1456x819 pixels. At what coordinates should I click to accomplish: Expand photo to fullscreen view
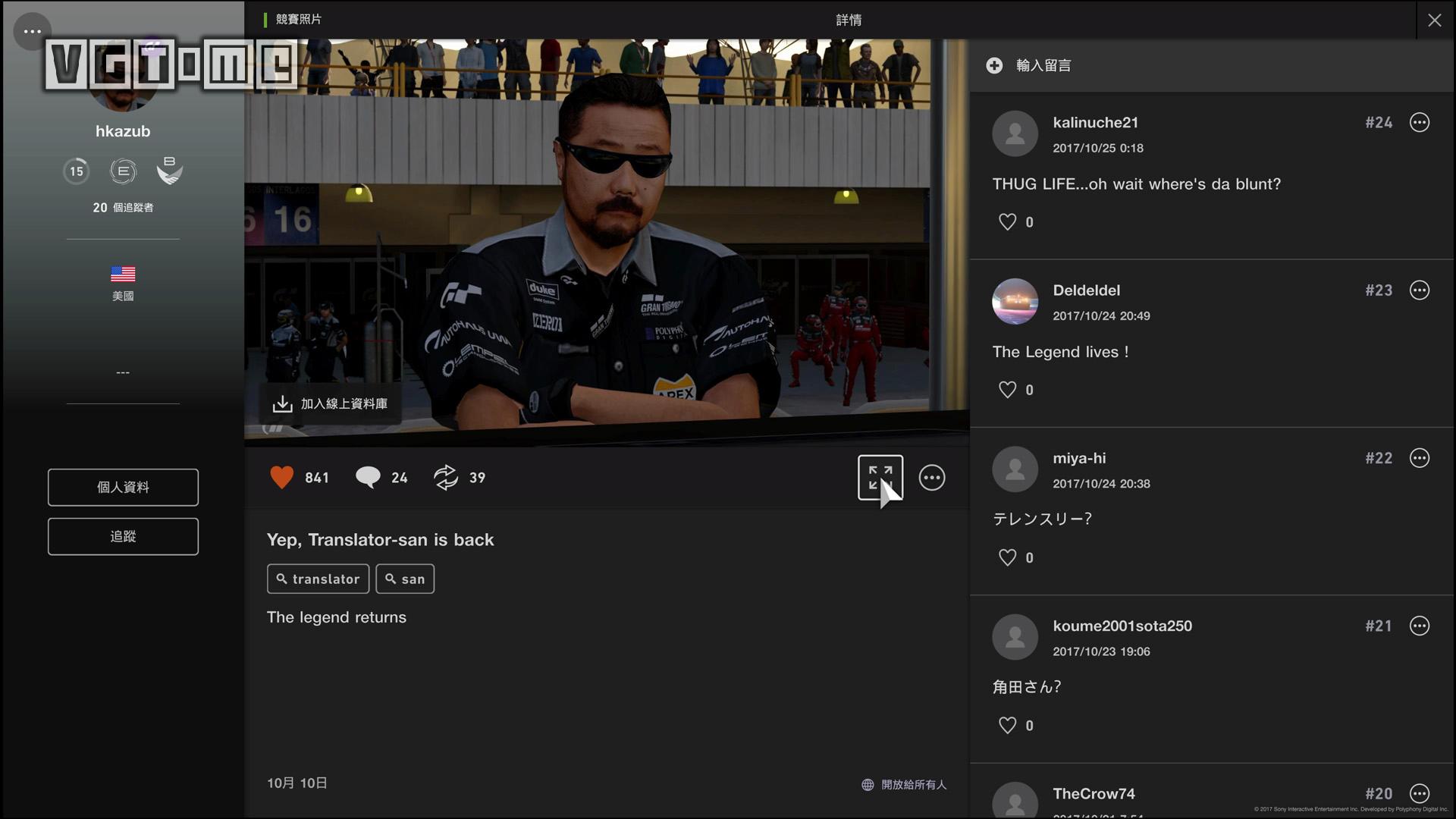click(880, 477)
